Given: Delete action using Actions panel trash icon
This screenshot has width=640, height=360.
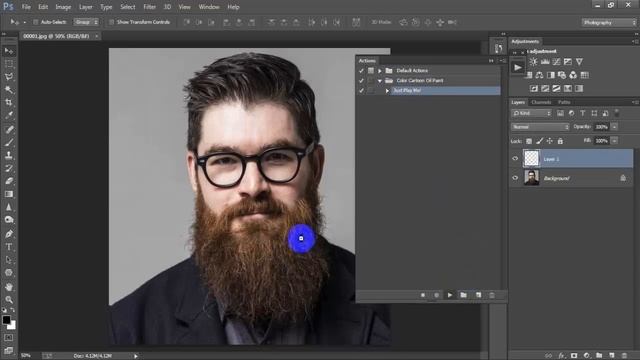Looking at the screenshot, I should pos(492,295).
